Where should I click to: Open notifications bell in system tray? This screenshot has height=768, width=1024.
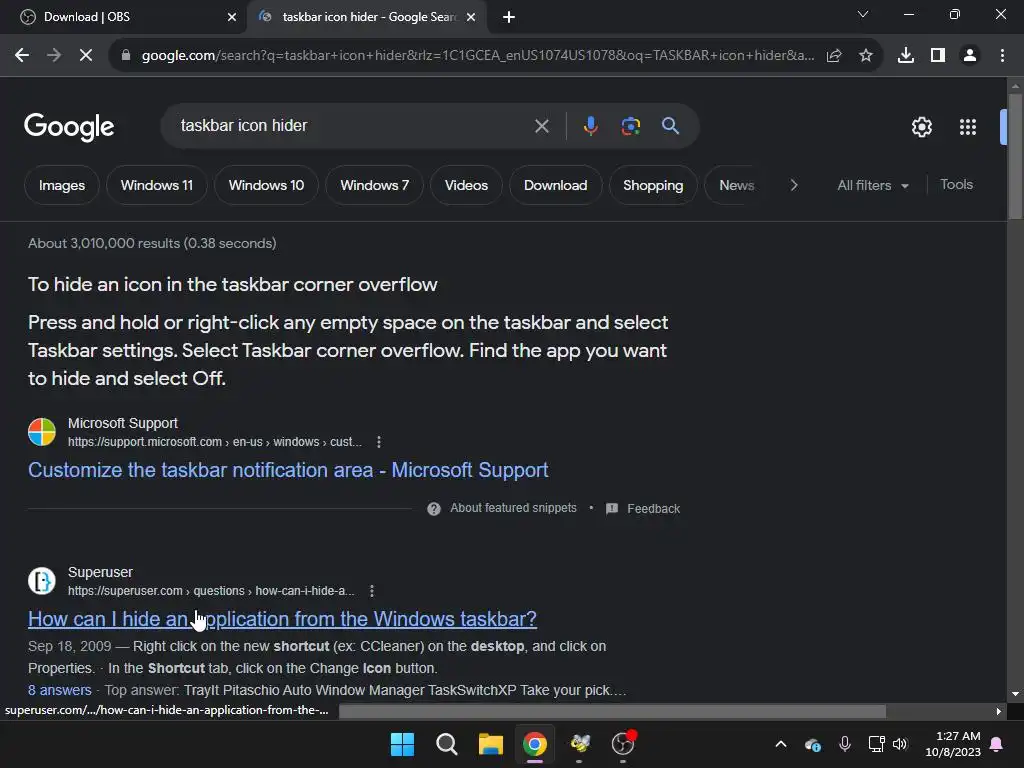997,744
